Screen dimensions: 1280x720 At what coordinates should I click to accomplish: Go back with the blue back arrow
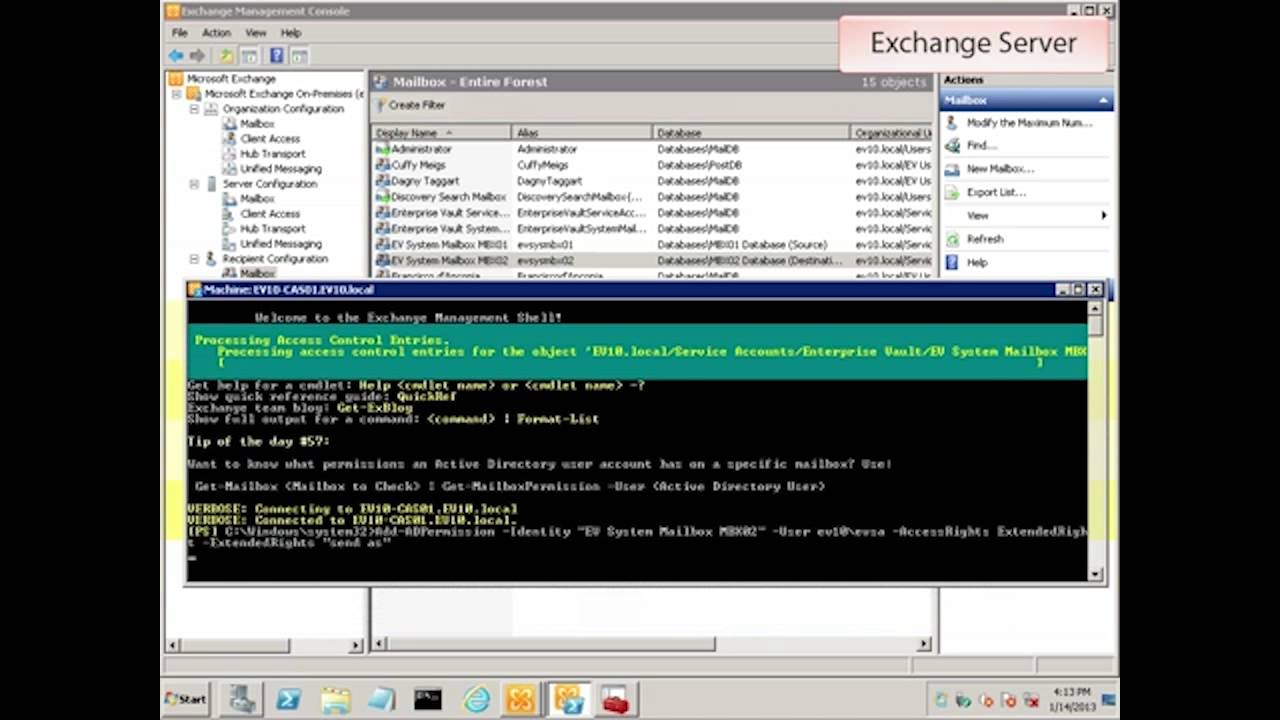point(176,56)
